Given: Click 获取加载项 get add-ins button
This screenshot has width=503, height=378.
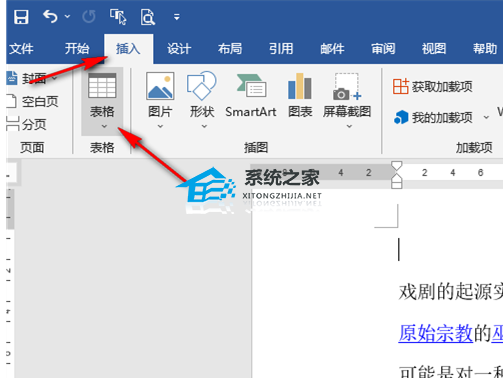Looking at the screenshot, I should (x=433, y=87).
